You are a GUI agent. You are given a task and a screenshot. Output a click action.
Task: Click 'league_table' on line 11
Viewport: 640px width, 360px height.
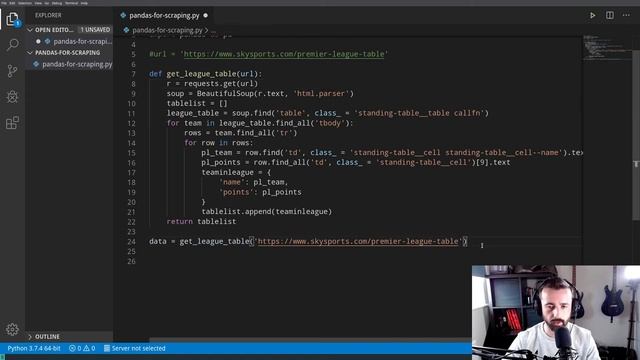(193, 113)
